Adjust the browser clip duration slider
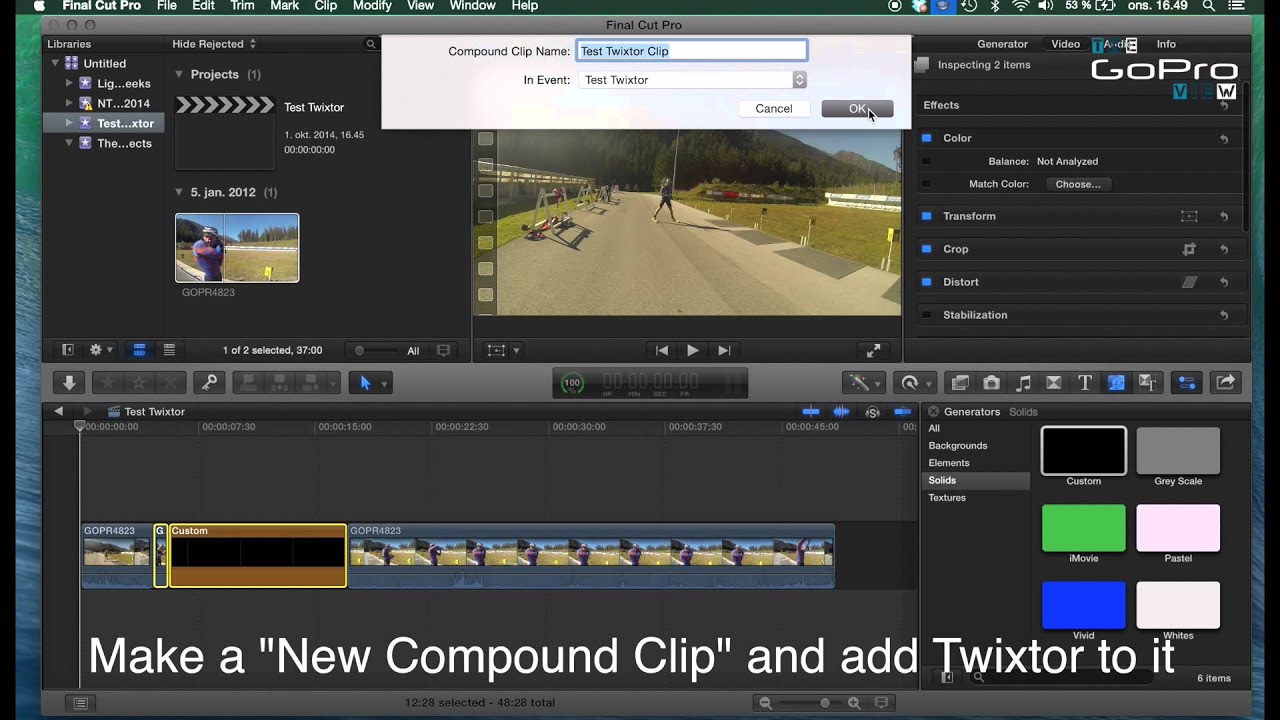The image size is (1280, 720). point(376,351)
